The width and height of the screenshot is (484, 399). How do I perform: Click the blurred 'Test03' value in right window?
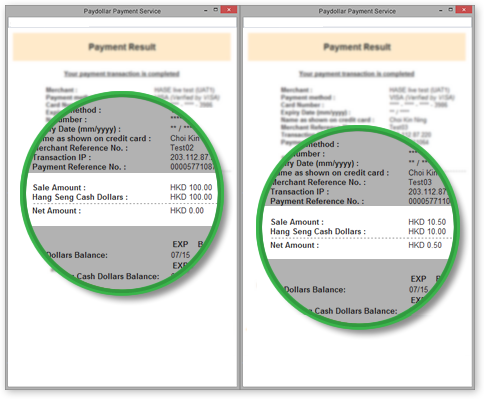coord(399,127)
